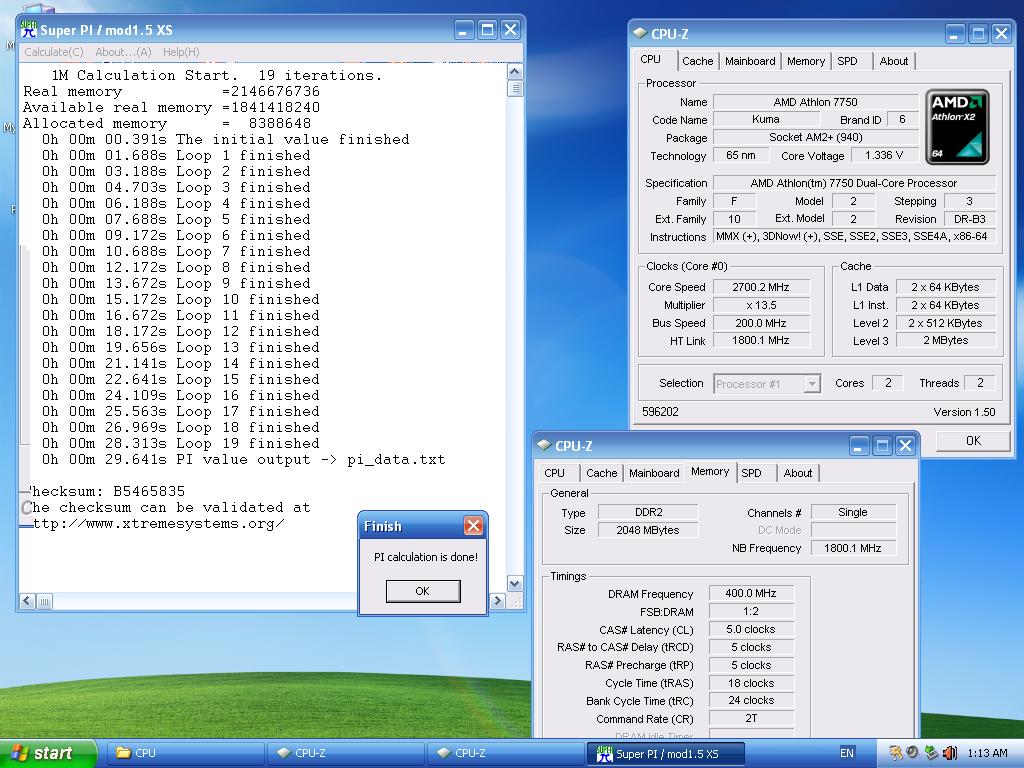Activate first CPU-Z taskbar button
The width and height of the screenshot is (1024, 768).
[345, 753]
